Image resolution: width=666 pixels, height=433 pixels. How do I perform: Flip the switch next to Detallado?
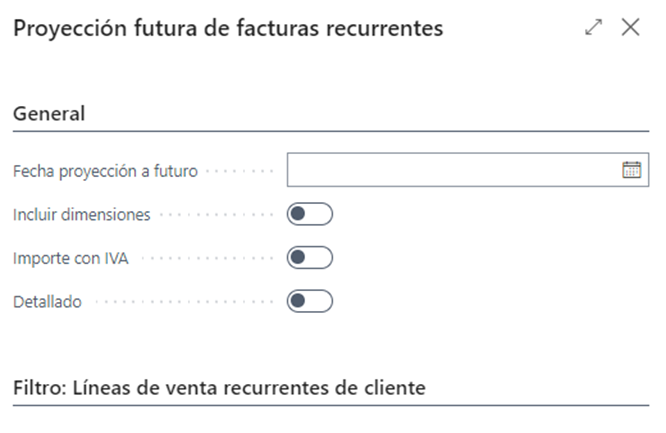310,301
